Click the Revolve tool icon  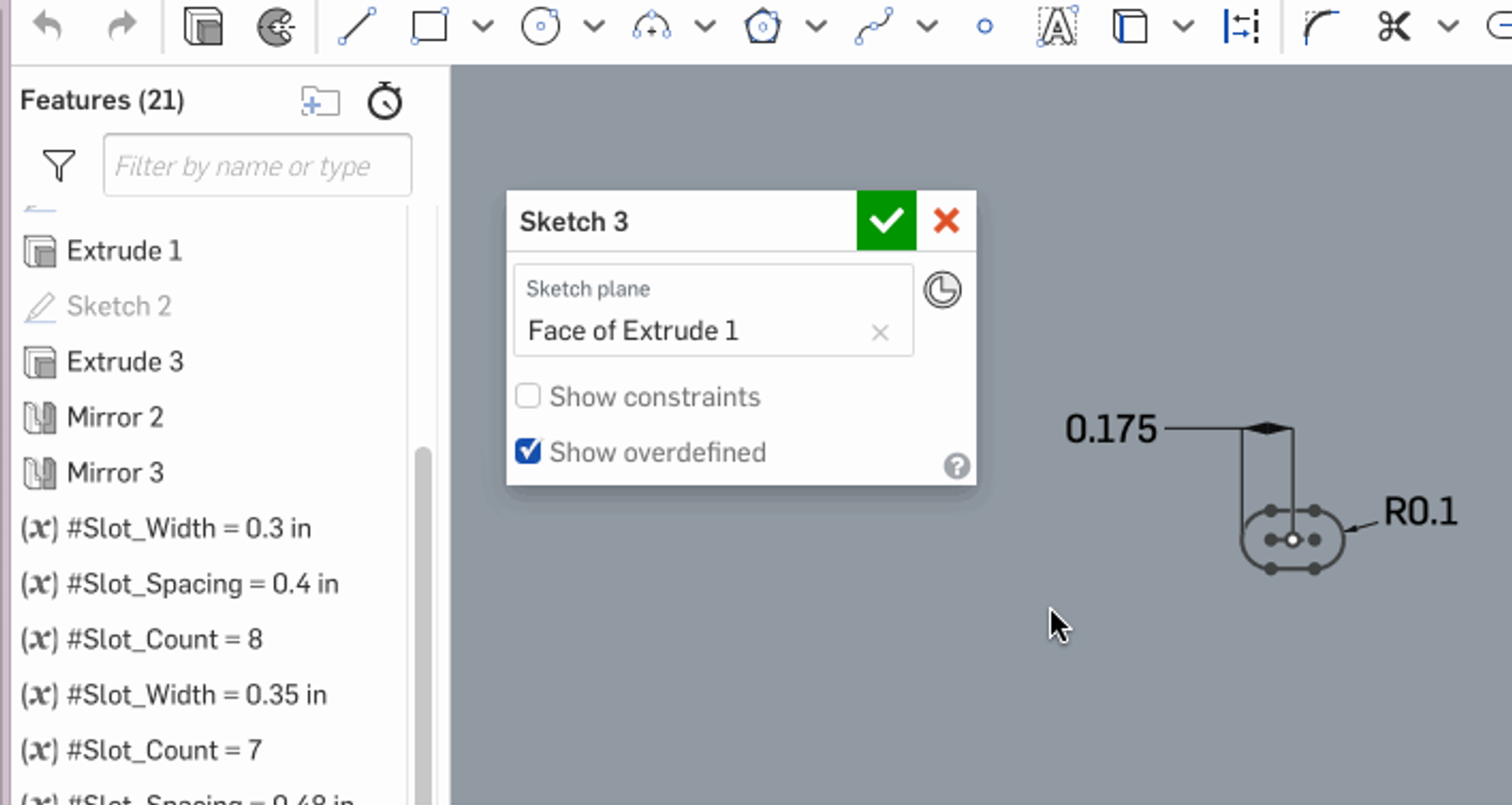tap(276, 26)
